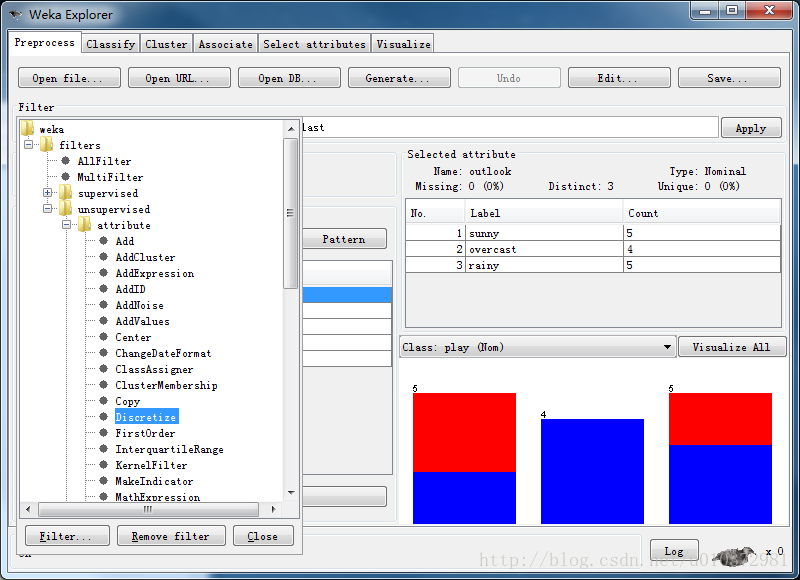Viewport: 800px width, 580px height.
Task: Click the unsupervised folder icon
Action: [x=66, y=208]
